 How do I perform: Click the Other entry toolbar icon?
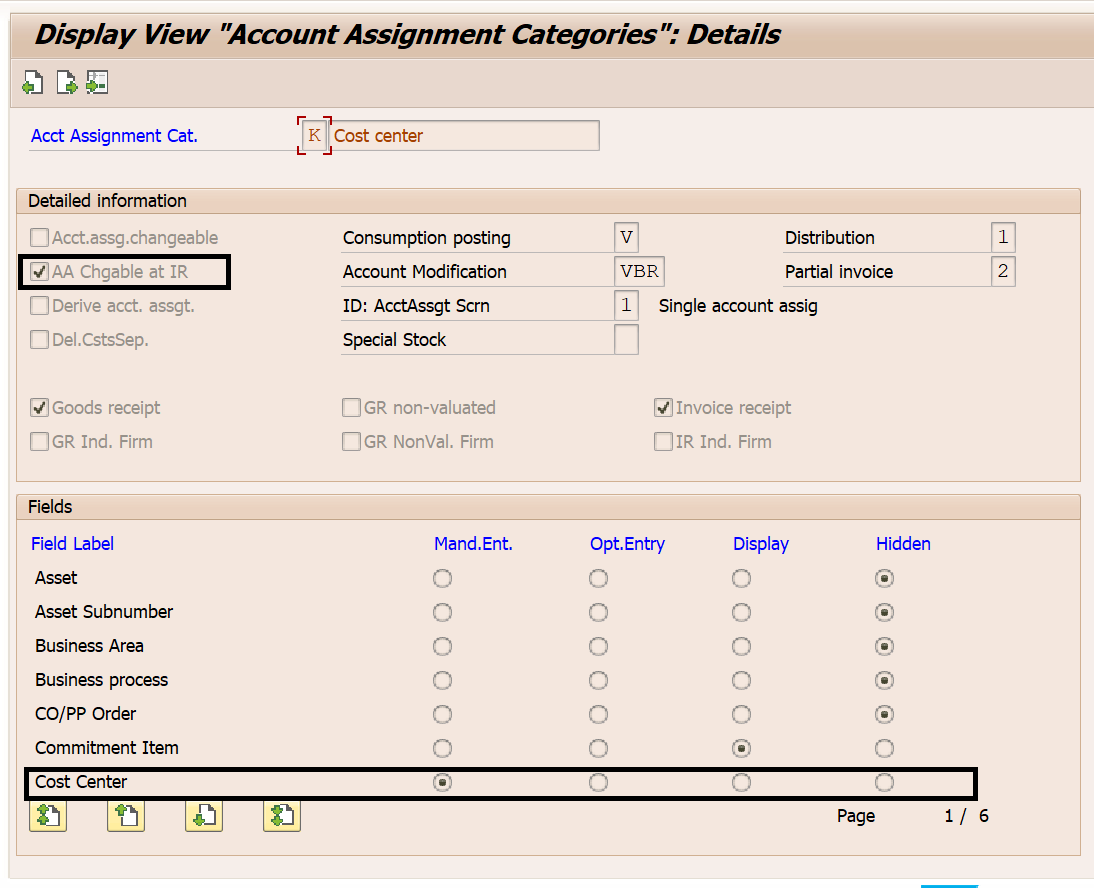(x=97, y=83)
